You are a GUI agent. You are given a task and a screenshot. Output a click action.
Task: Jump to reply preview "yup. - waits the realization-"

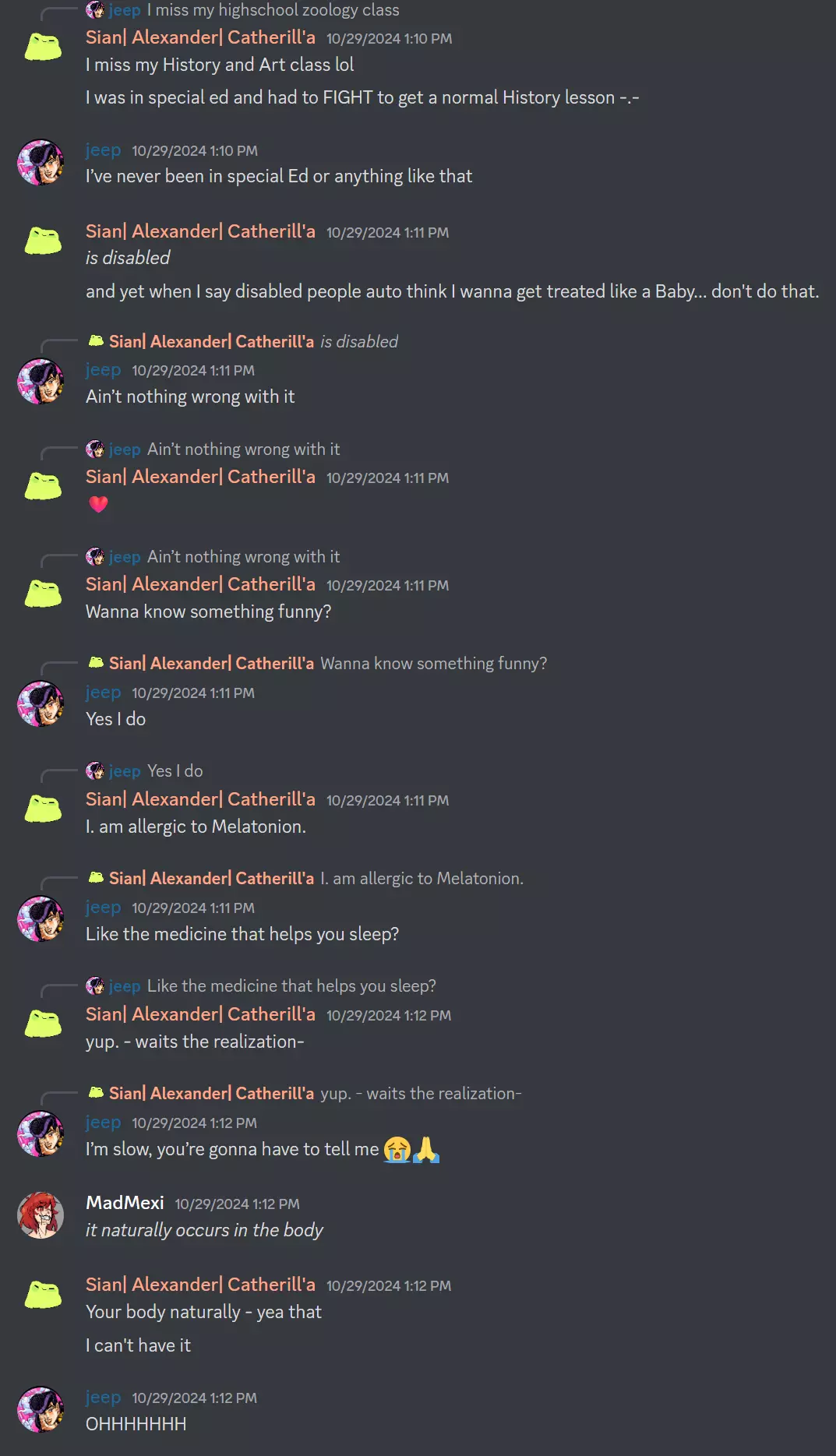point(421,1094)
